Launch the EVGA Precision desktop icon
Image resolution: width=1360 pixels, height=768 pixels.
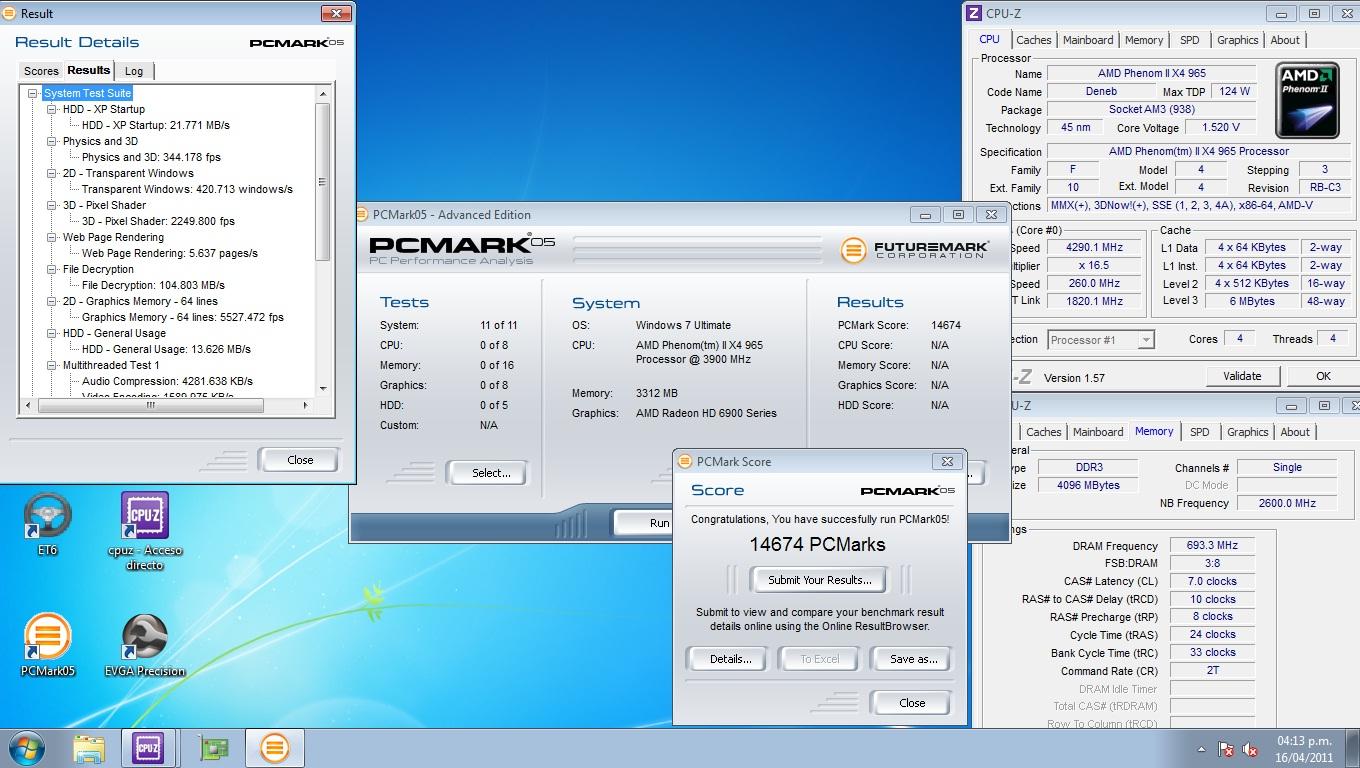(145, 645)
